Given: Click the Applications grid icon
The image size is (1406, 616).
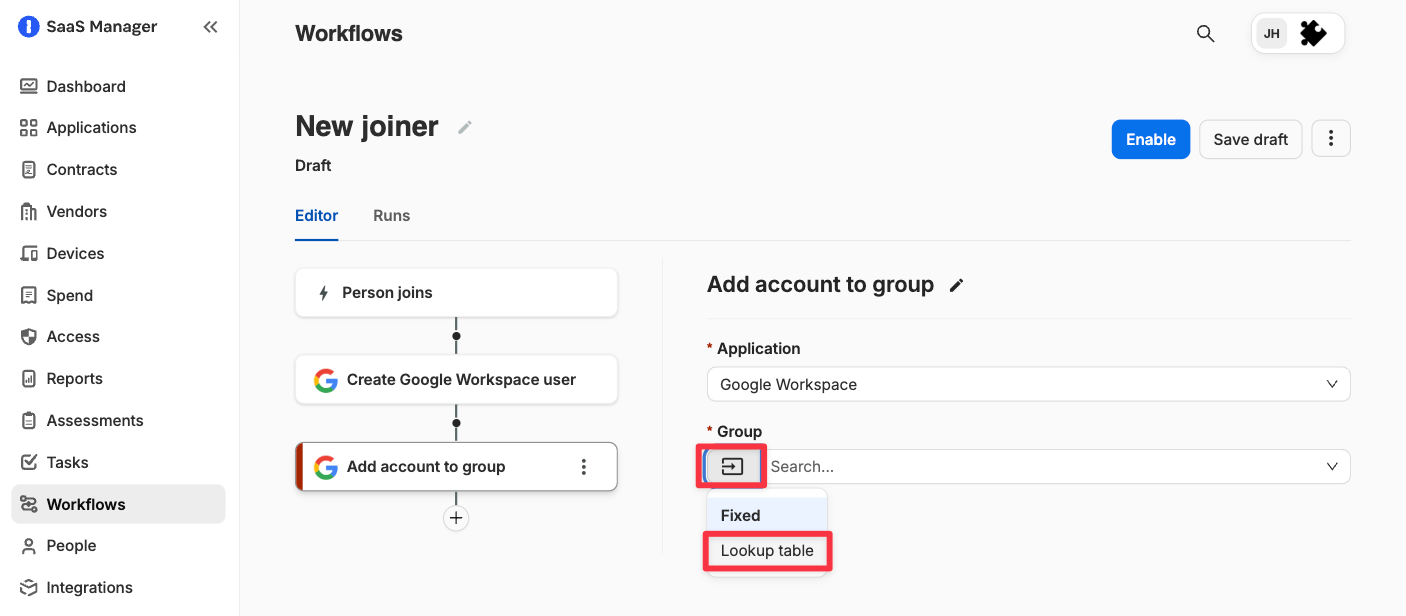Looking at the screenshot, I should point(29,127).
